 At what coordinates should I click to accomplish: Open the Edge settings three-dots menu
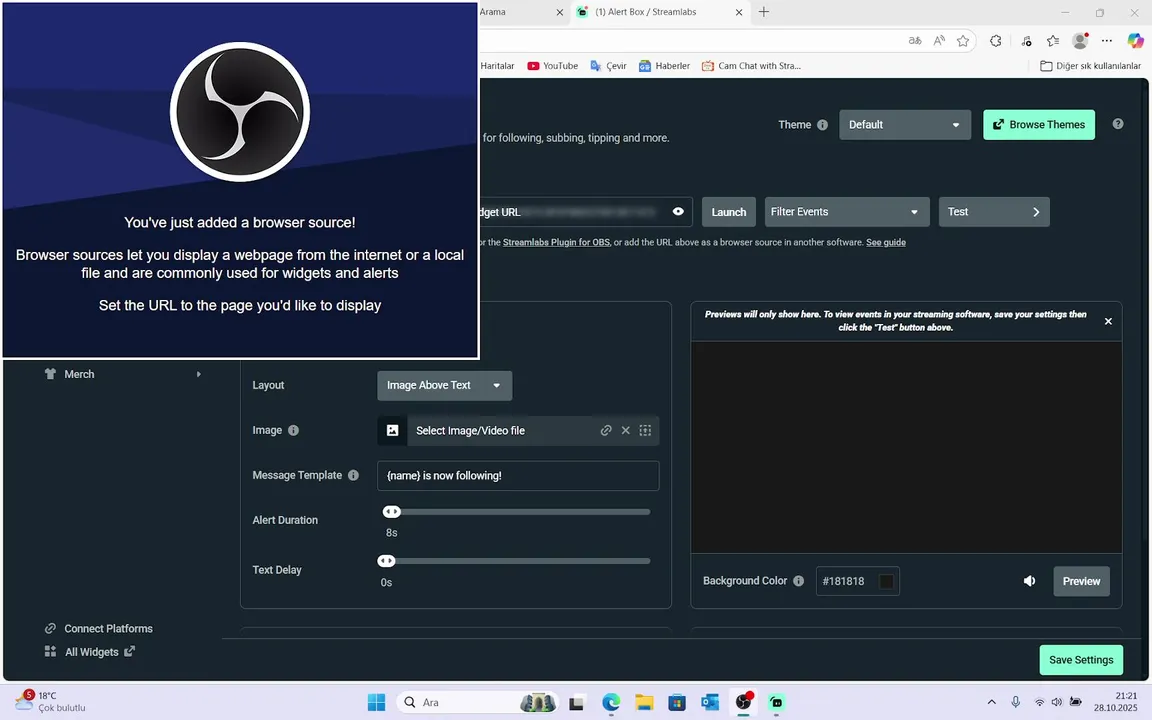click(x=1106, y=41)
